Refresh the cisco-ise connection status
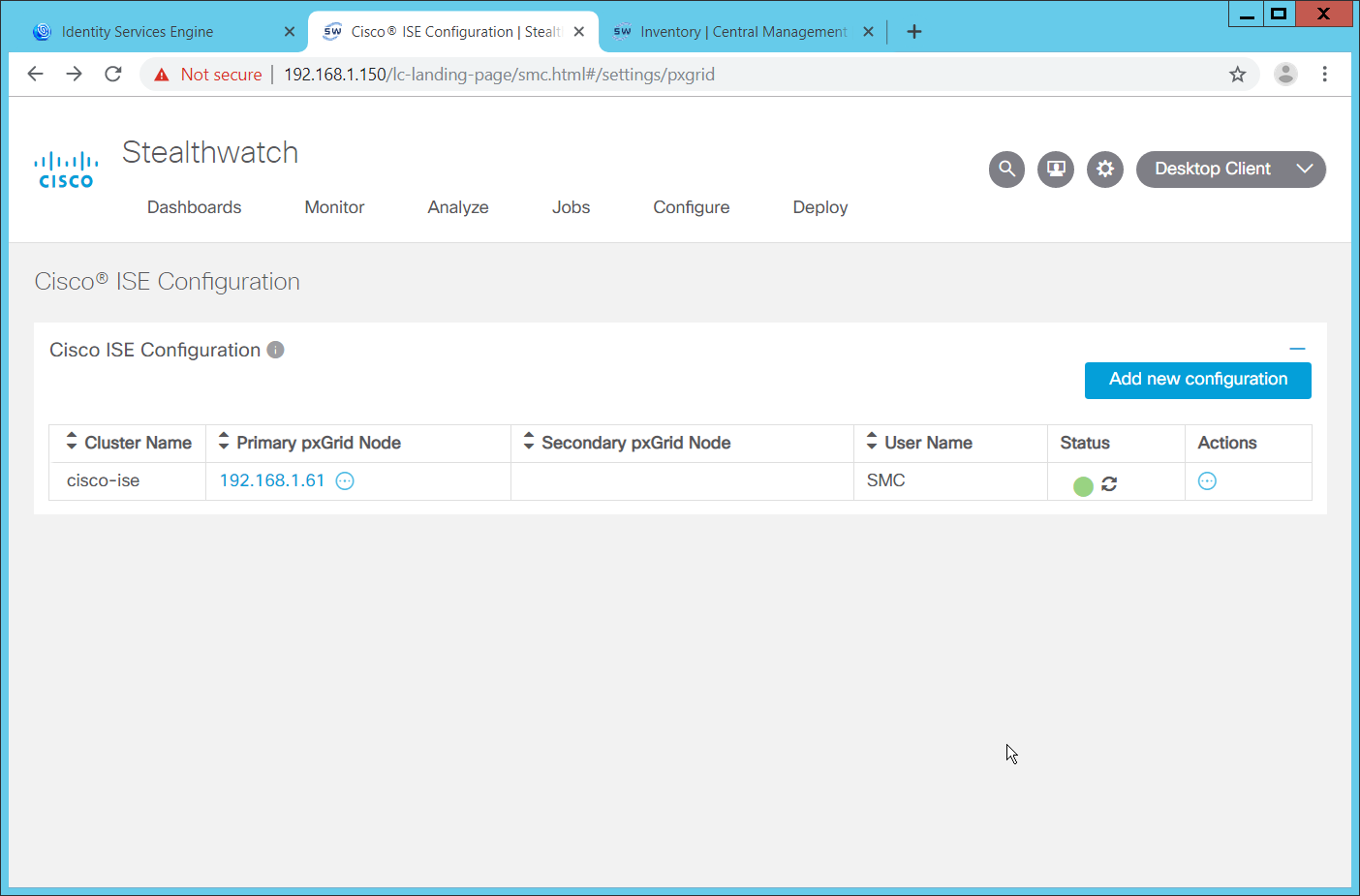 click(x=1109, y=484)
